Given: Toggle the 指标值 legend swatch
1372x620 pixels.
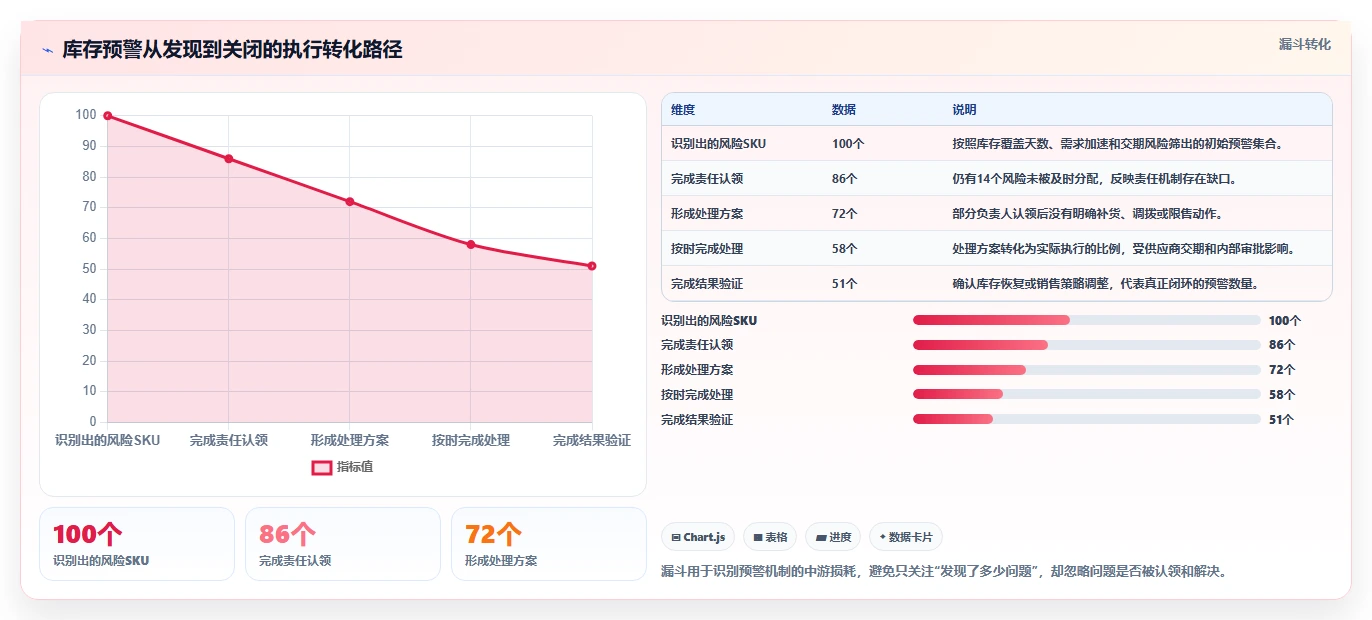Looking at the screenshot, I should coord(322,467).
